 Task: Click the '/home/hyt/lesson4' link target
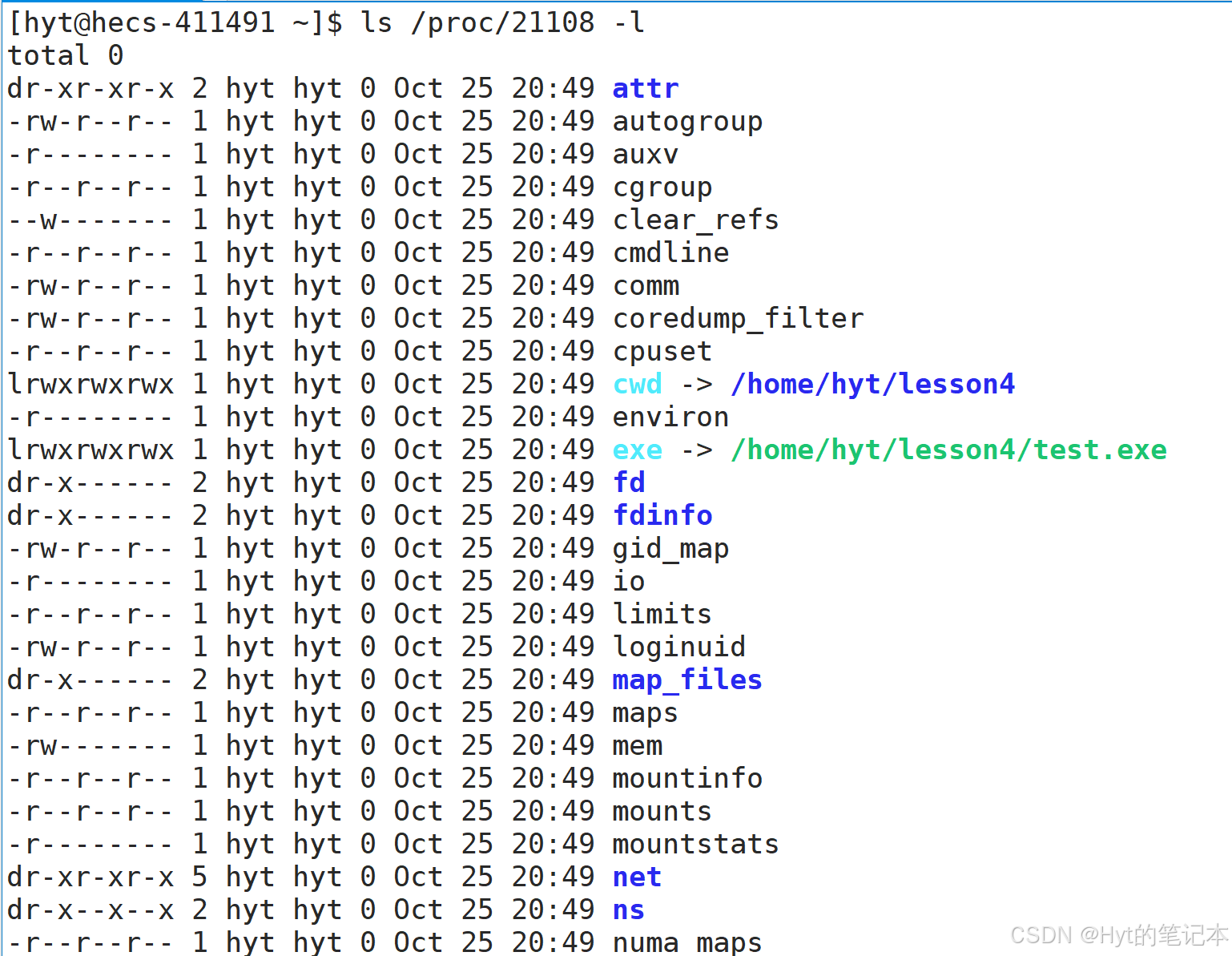click(872, 384)
